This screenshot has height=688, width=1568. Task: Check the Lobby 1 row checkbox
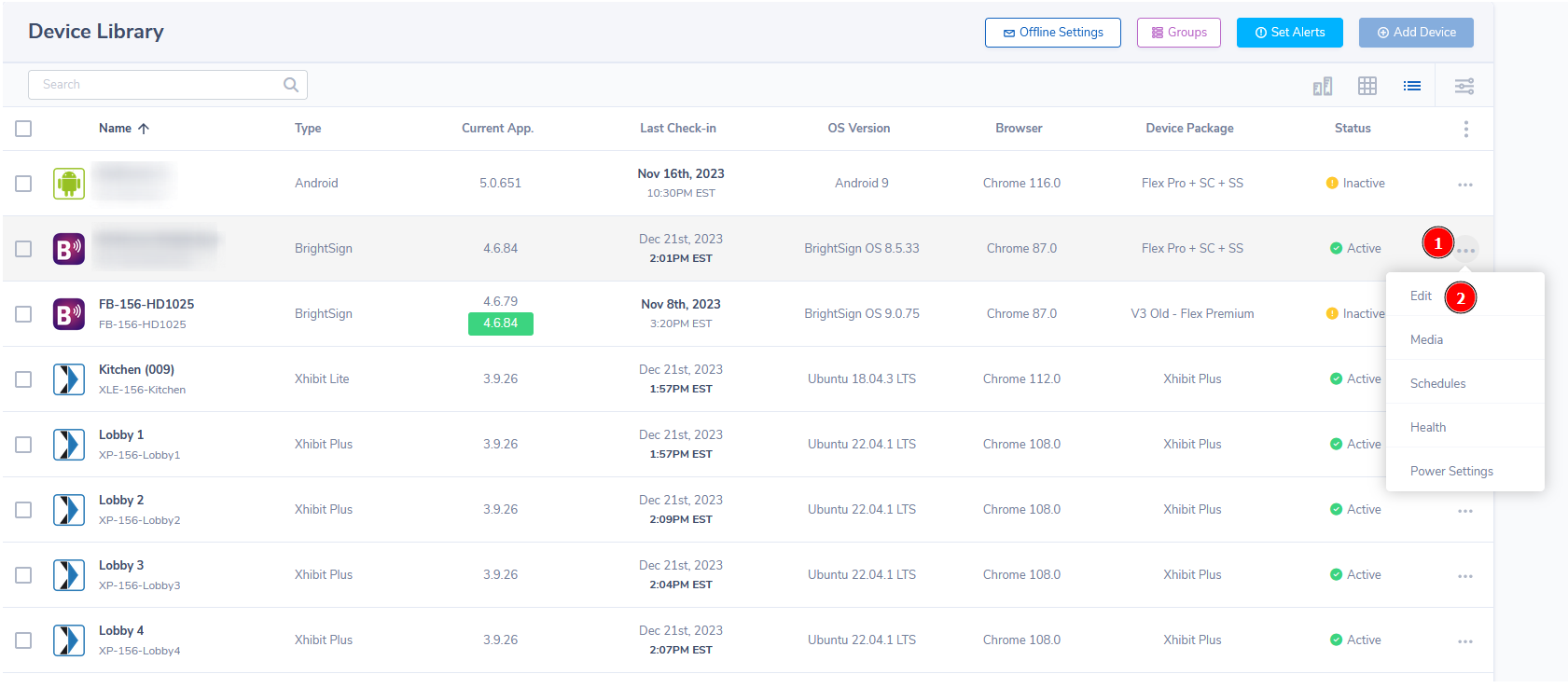[x=23, y=445]
